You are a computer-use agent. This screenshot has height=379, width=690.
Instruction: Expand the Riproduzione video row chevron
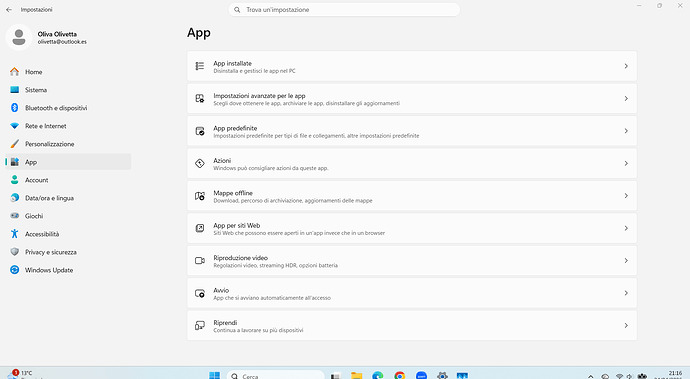click(626, 261)
